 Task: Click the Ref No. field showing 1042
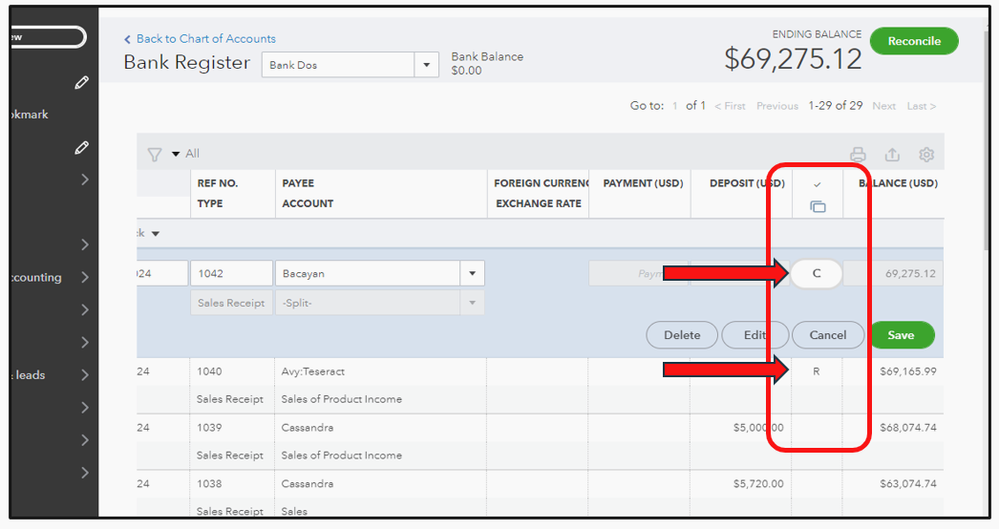tap(231, 274)
